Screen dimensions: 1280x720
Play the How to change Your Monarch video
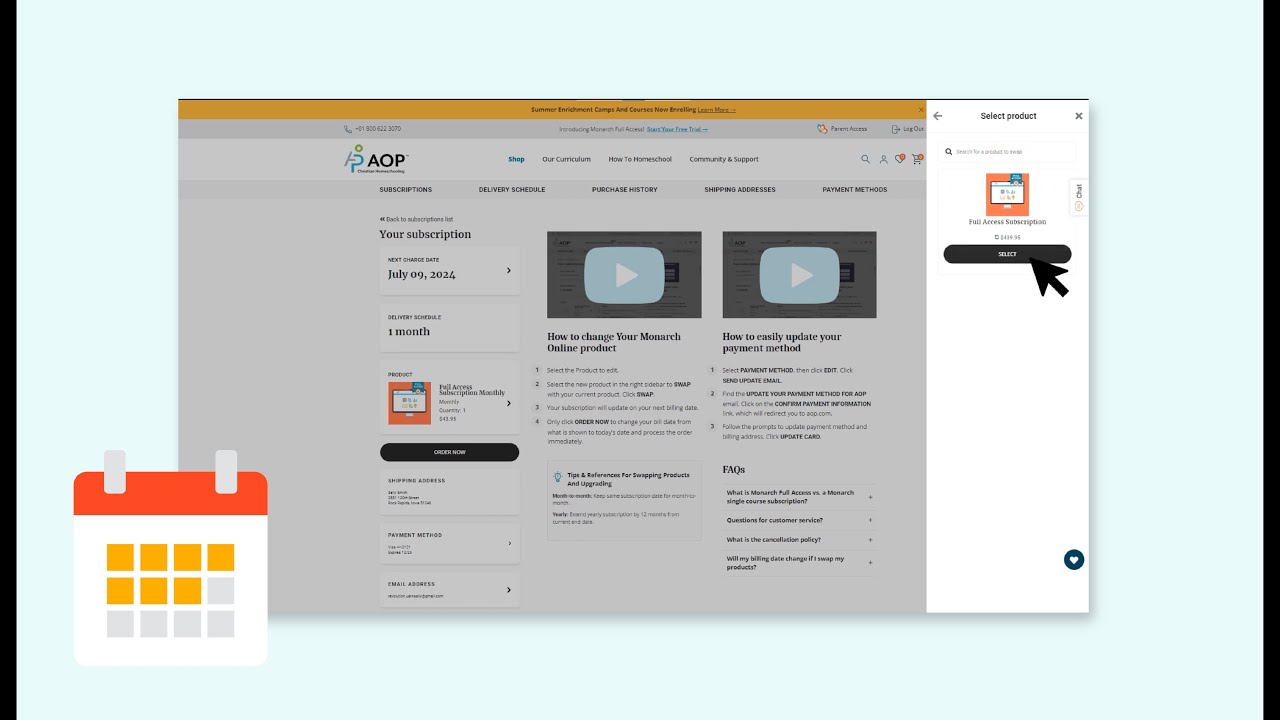coord(624,275)
